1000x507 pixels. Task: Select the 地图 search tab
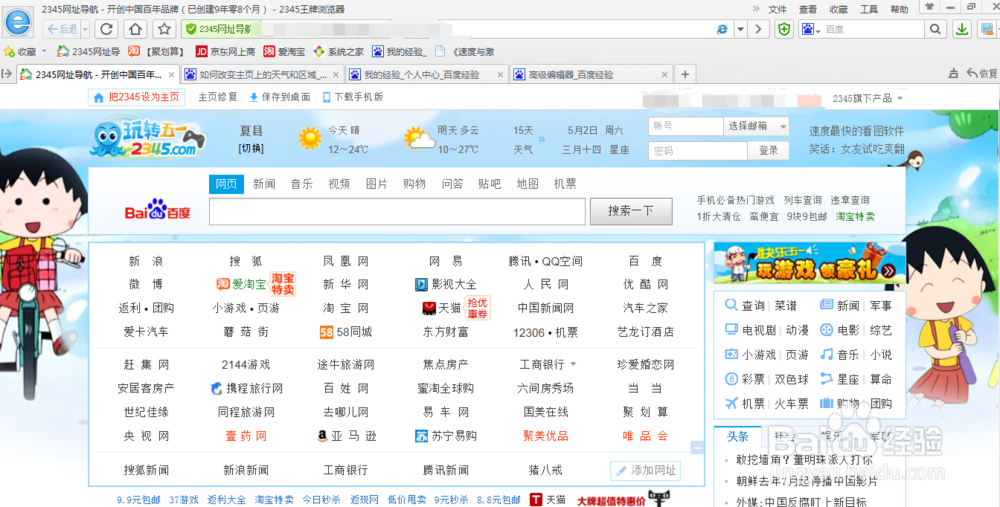pyautogui.click(x=527, y=184)
